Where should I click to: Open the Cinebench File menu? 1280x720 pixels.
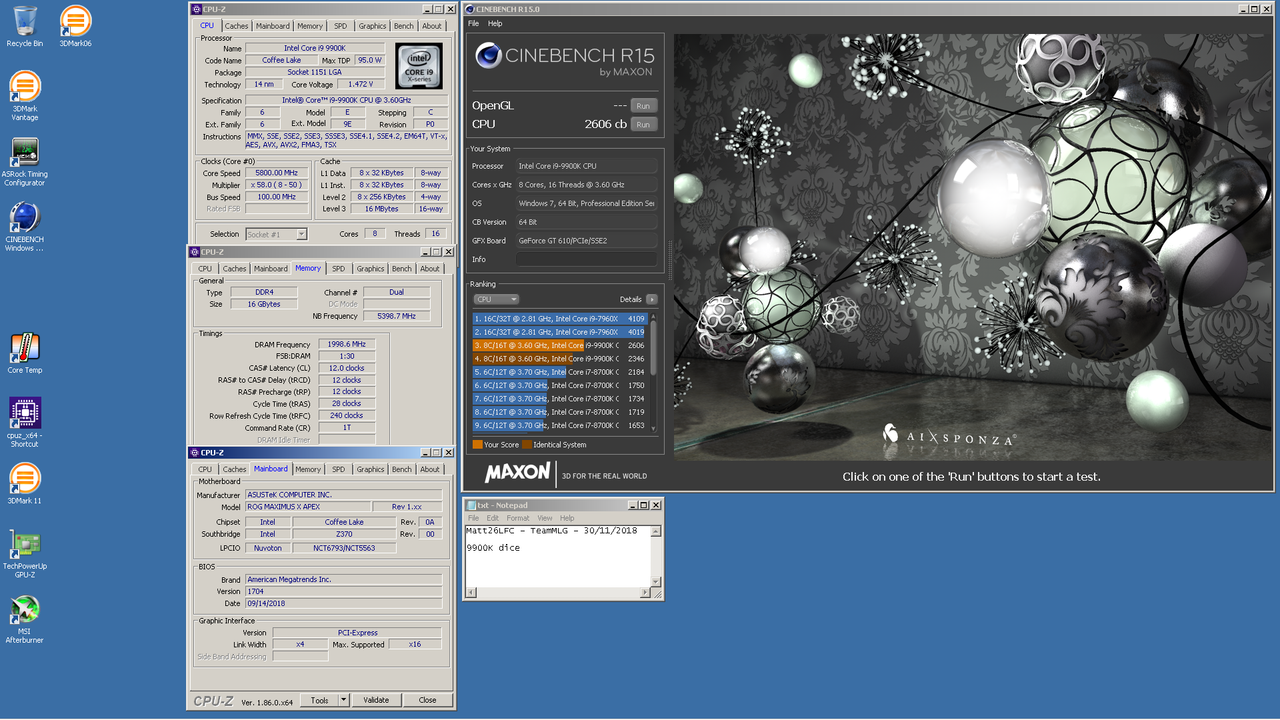click(x=473, y=23)
